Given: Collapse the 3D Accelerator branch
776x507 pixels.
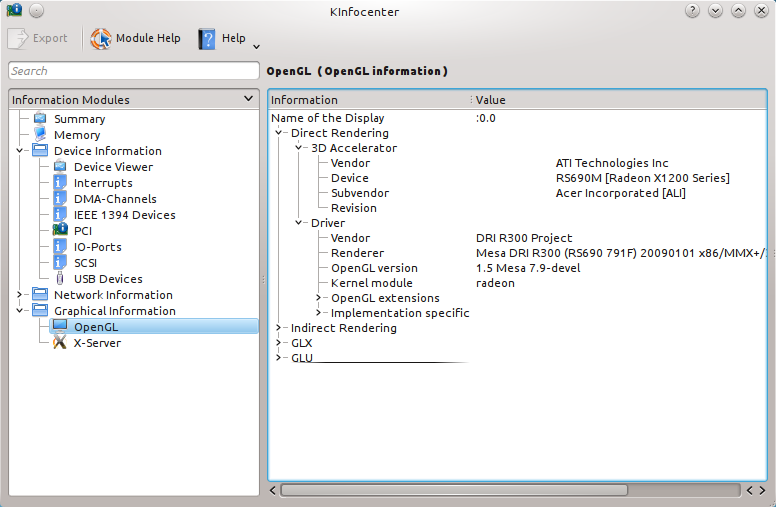Looking at the screenshot, I should click(x=299, y=148).
